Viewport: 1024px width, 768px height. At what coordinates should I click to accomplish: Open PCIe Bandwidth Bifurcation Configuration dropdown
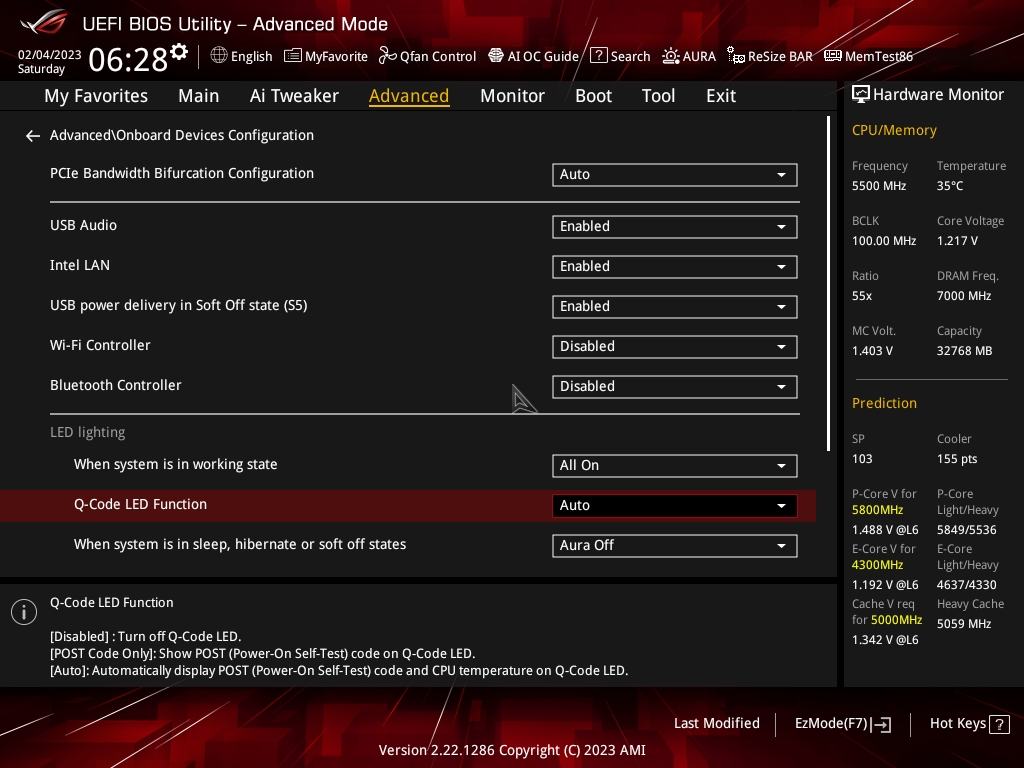[675, 175]
